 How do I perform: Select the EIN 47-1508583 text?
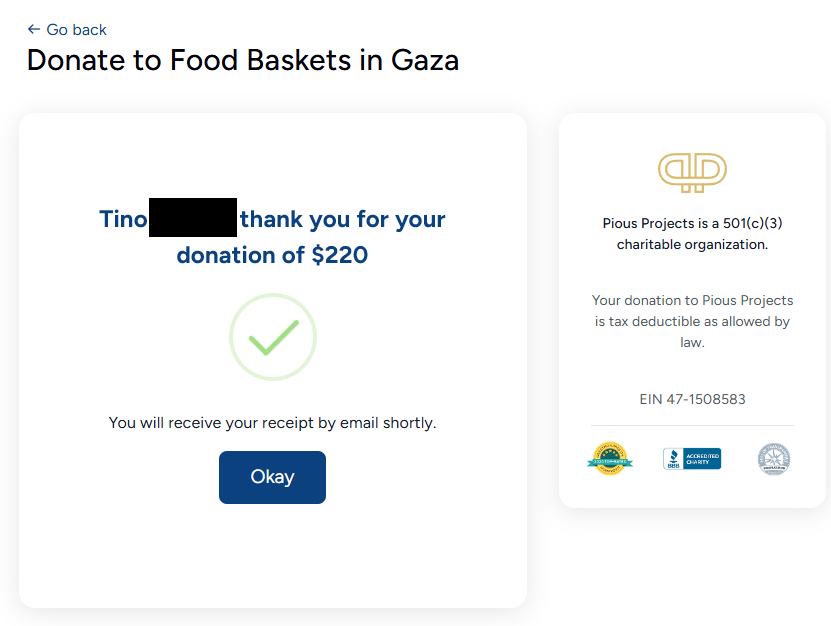tap(692, 399)
